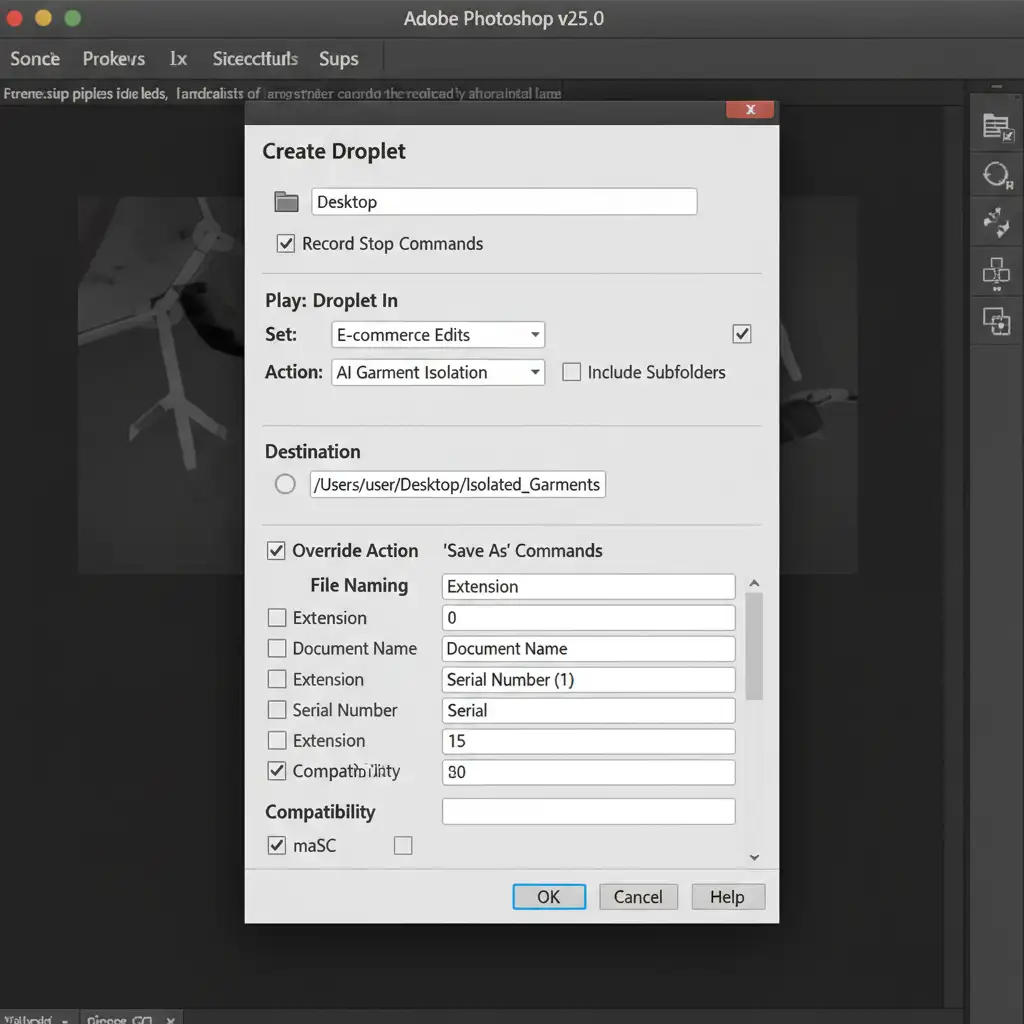Click the Cancel button
Image resolution: width=1024 pixels, height=1024 pixels.
pyautogui.click(x=638, y=897)
